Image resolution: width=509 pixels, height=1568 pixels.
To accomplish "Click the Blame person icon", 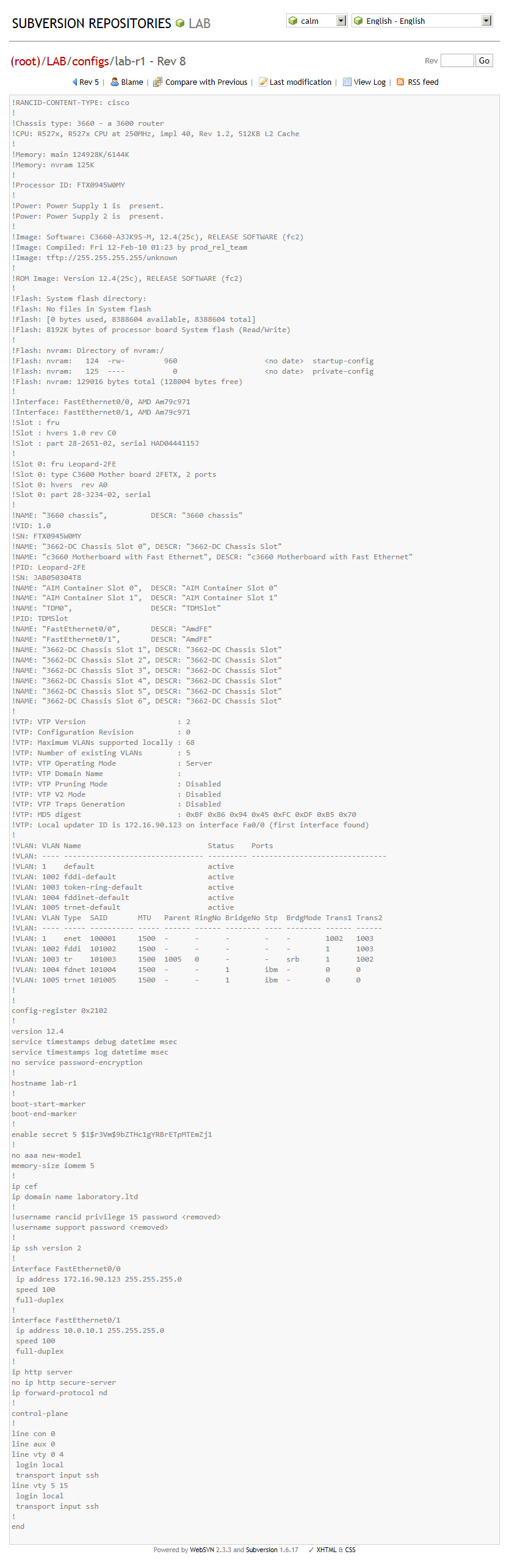I will click(x=114, y=82).
